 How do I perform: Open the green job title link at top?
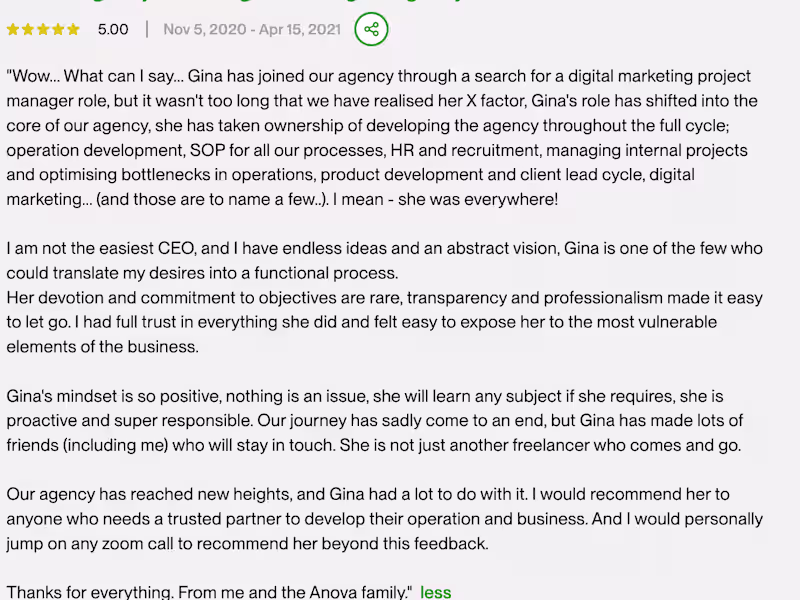pos(250,3)
